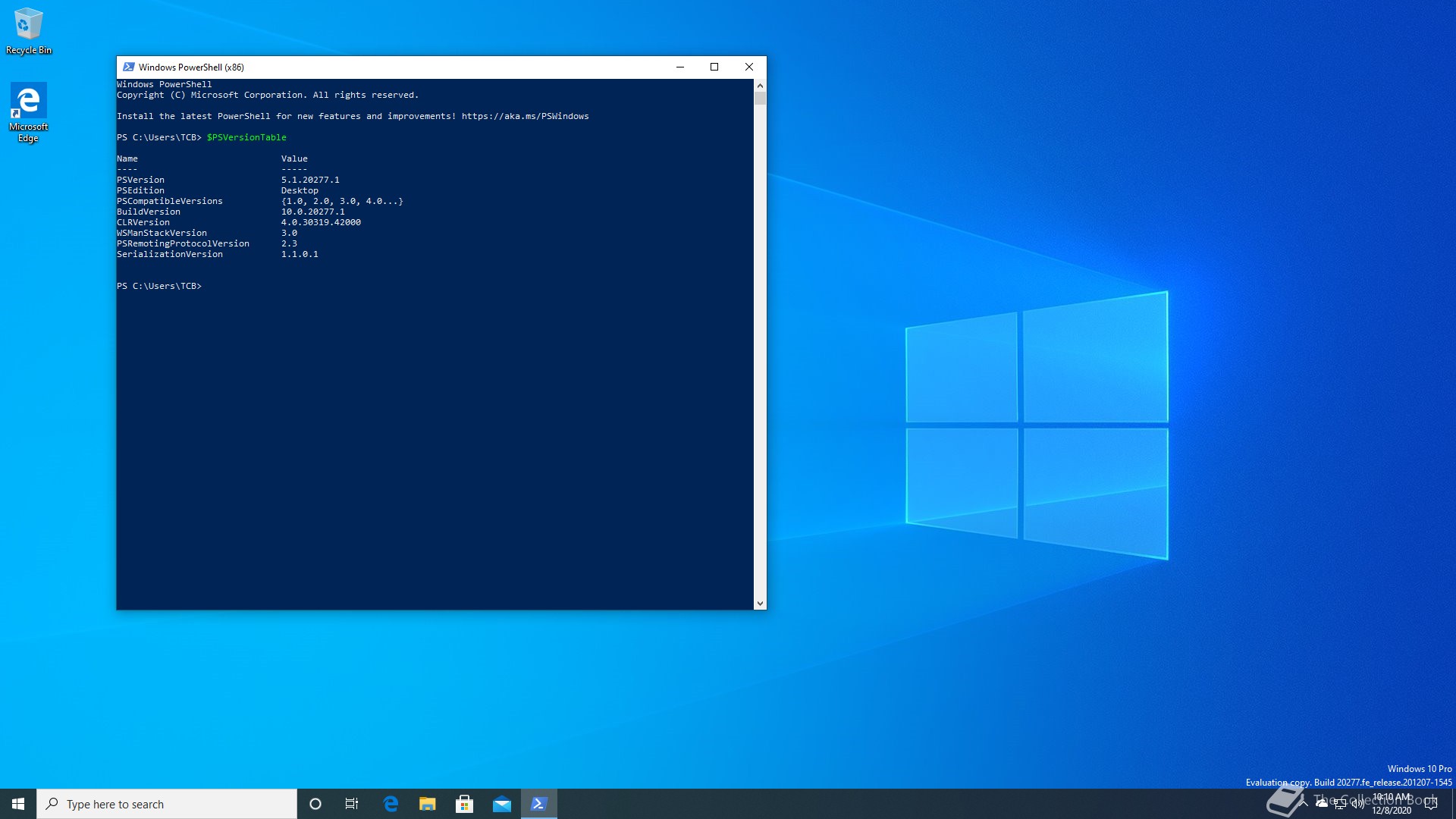This screenshot has height=819, width=1456.
Task: Click the BuildVersion row name
Action: point(149,212)
